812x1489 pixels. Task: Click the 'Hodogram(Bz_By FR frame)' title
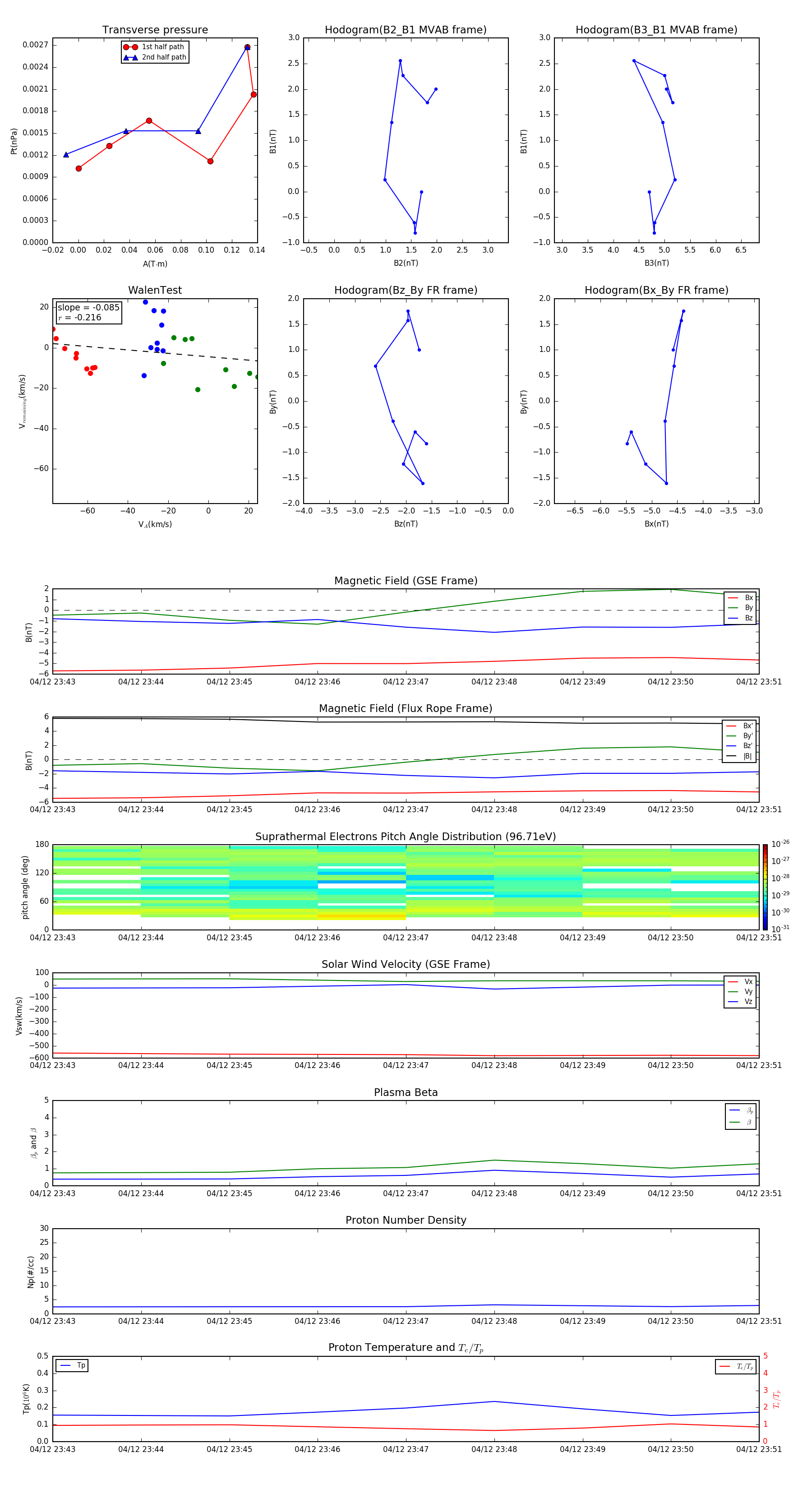pyautogui.click(x=406, y=290)
